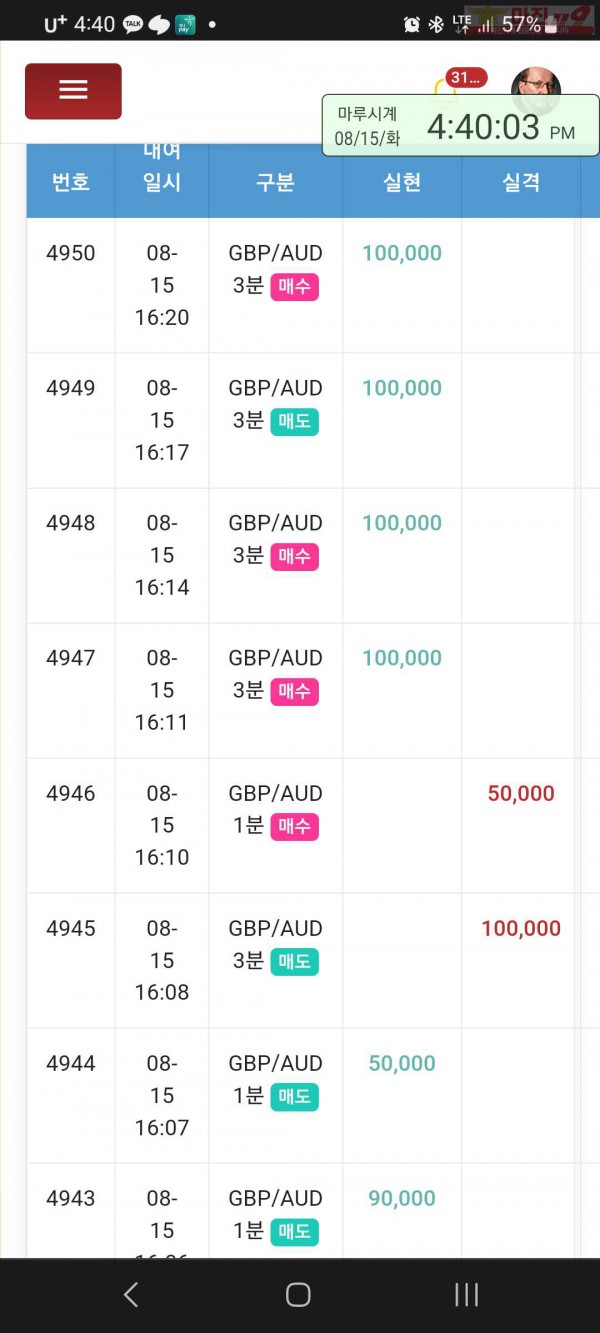Select the 번호 column header

71,181
